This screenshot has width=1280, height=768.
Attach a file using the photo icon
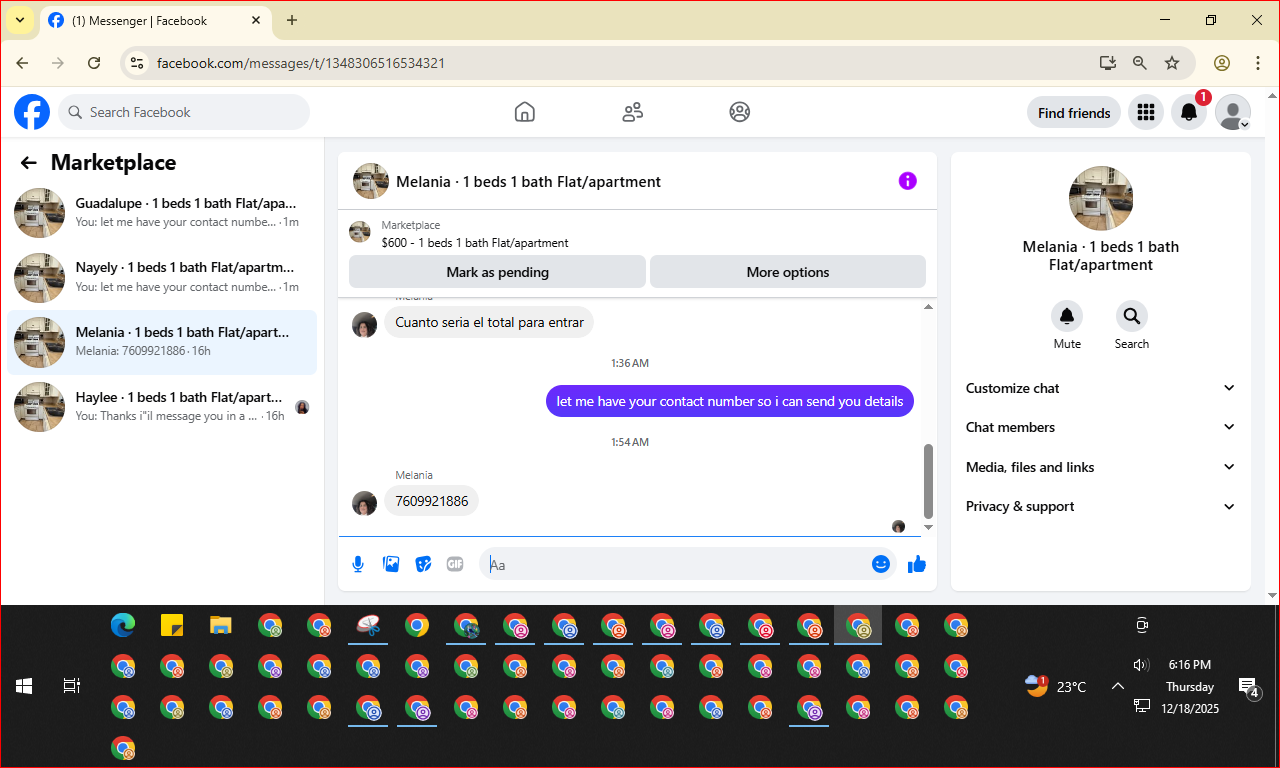[x=391, y=564]
